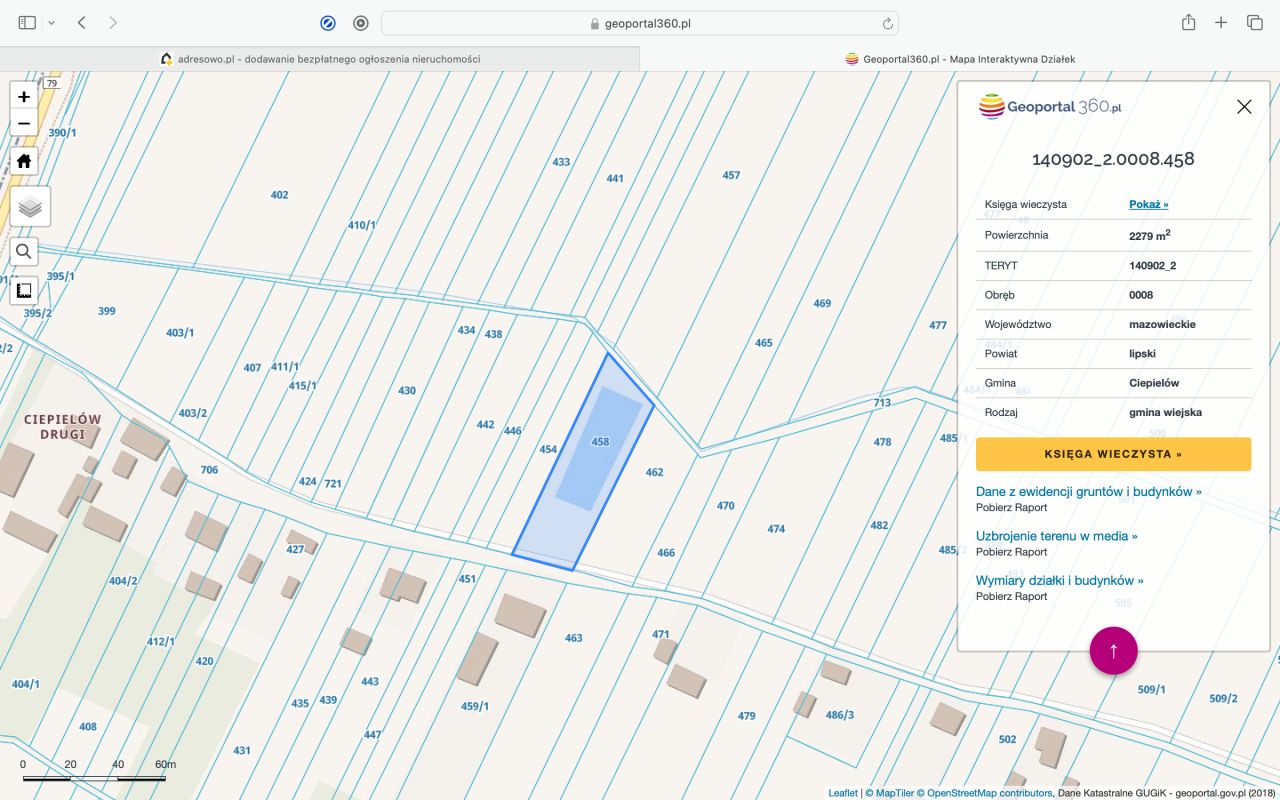1280x800 pixels.
Task: Click the pink scroll-up arrow button
Action: point(1113,651)
